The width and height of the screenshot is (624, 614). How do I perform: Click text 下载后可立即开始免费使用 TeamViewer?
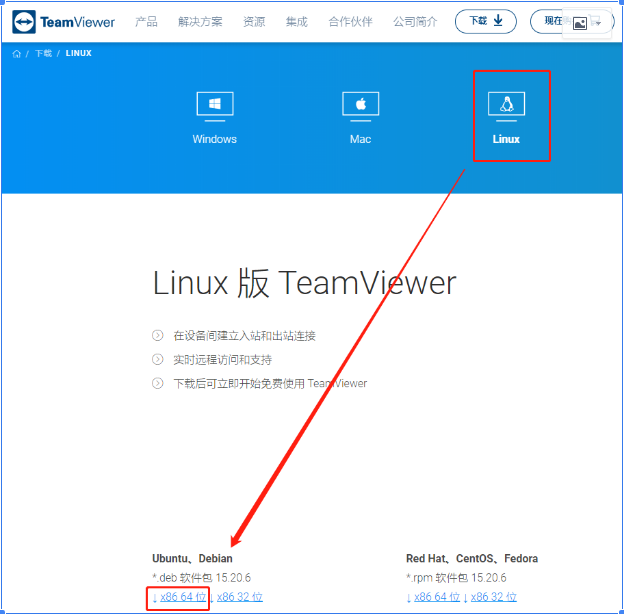pos(270,384)
